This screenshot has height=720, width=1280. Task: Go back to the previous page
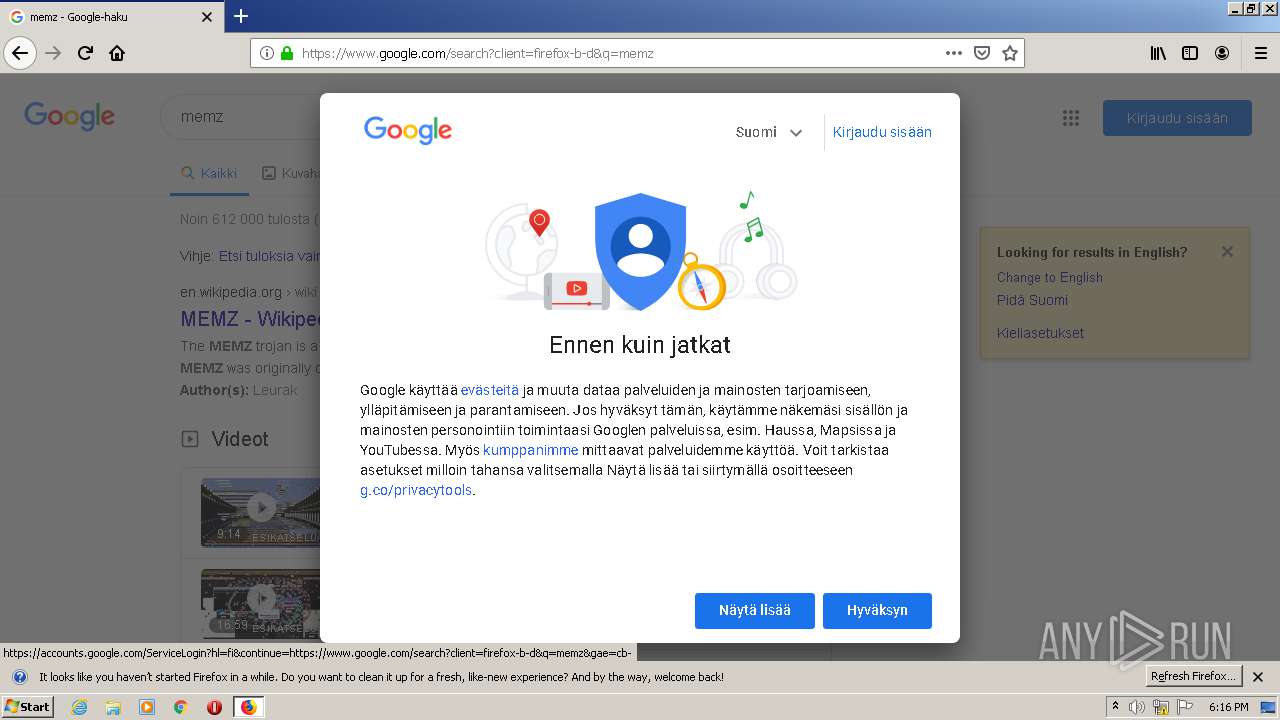(20, 53)
